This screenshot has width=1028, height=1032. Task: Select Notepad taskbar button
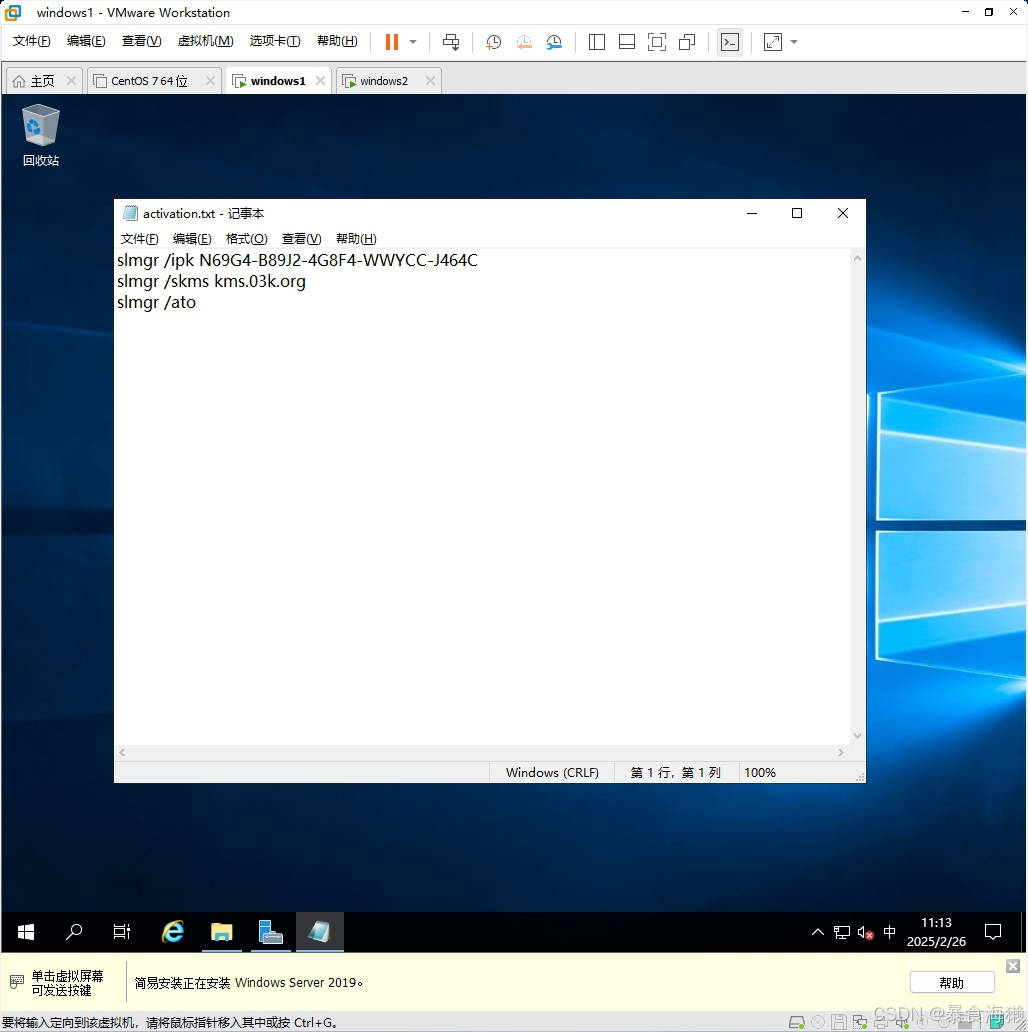(319, 932)
